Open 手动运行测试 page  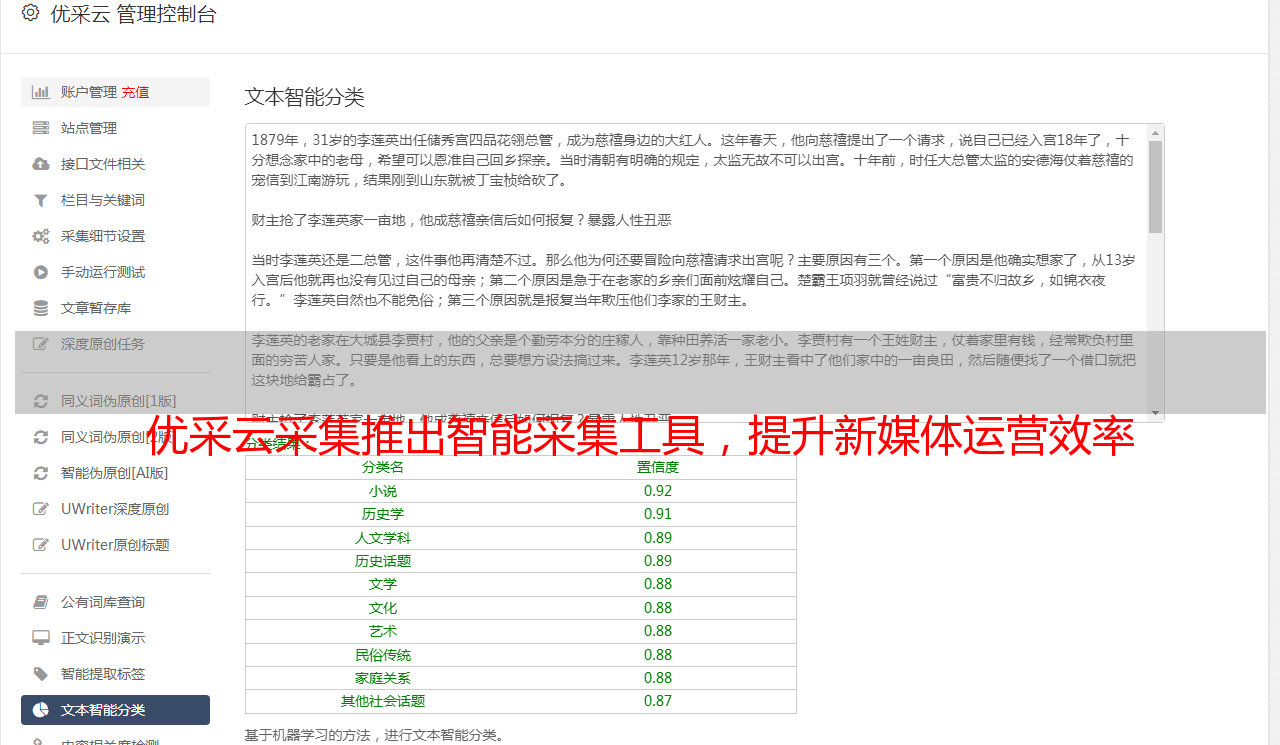(x=115, y=272)
